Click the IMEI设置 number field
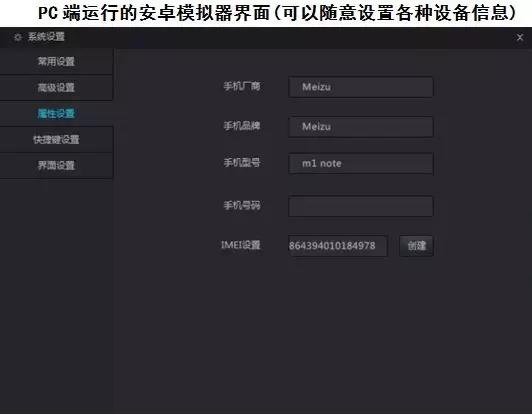This screenshot has height=415, width=532. tap(338, 246)
